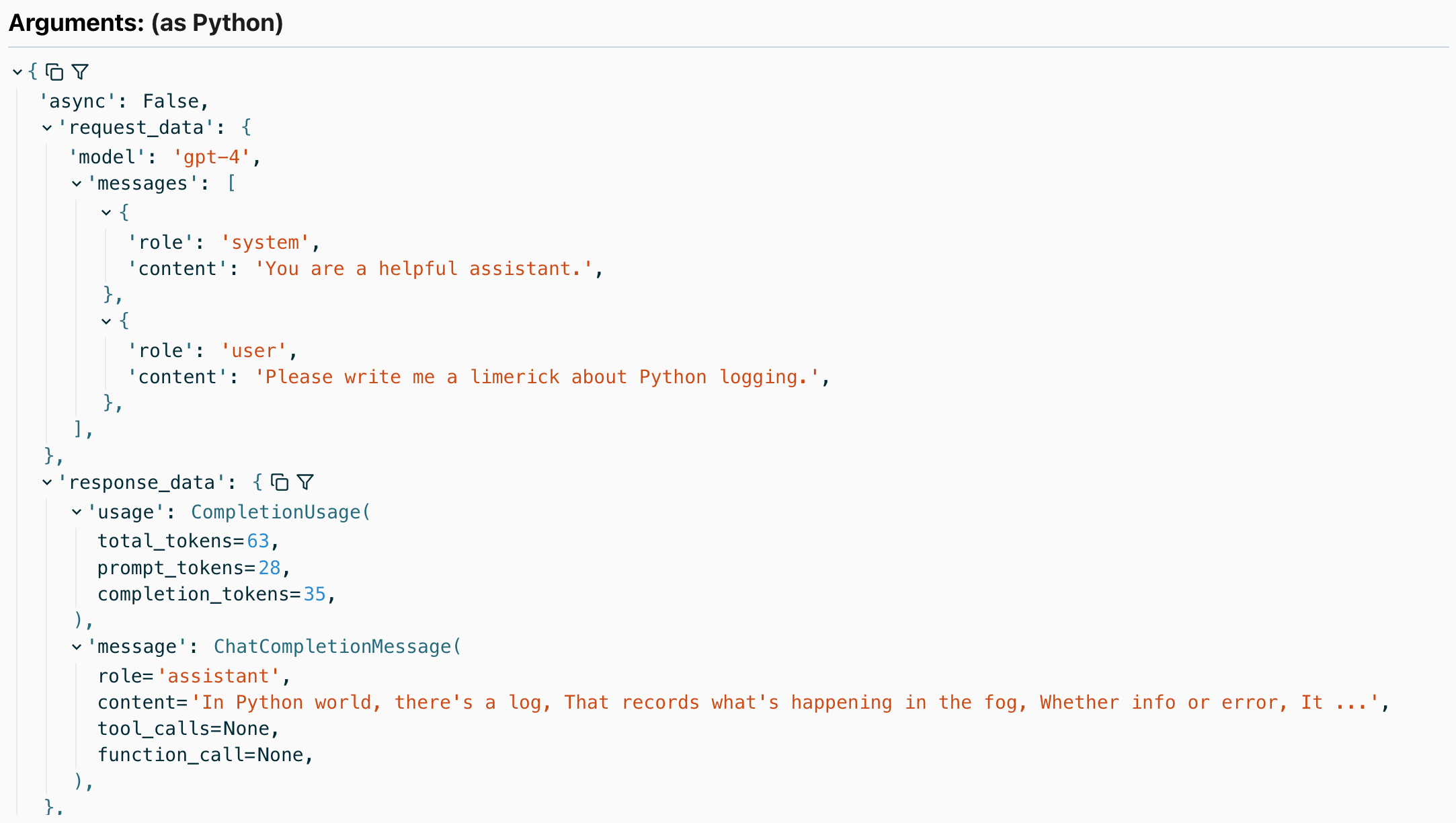
Task: Collapse the system message entry
Action: click(106, 212)
